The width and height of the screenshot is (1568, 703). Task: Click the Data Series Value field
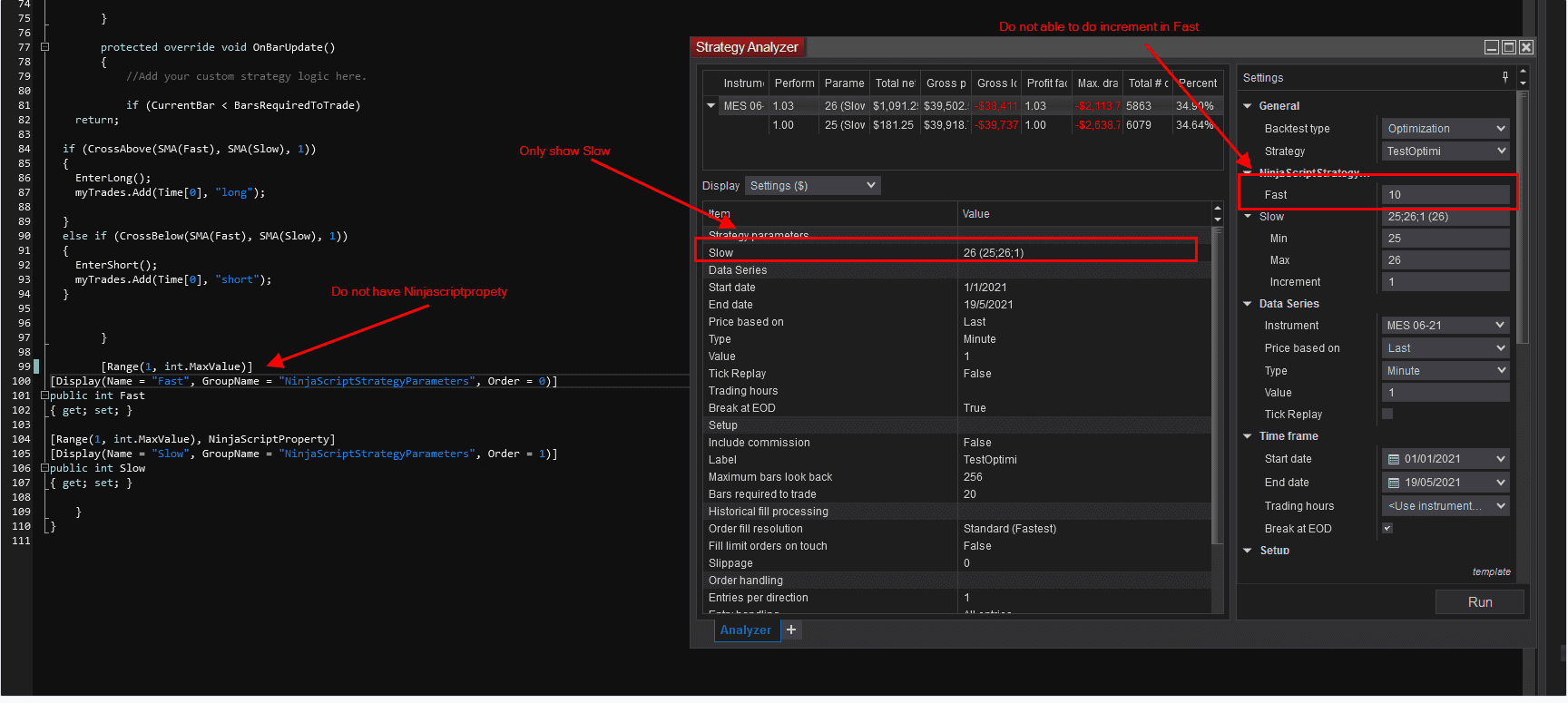click(x=1445, y=393)
